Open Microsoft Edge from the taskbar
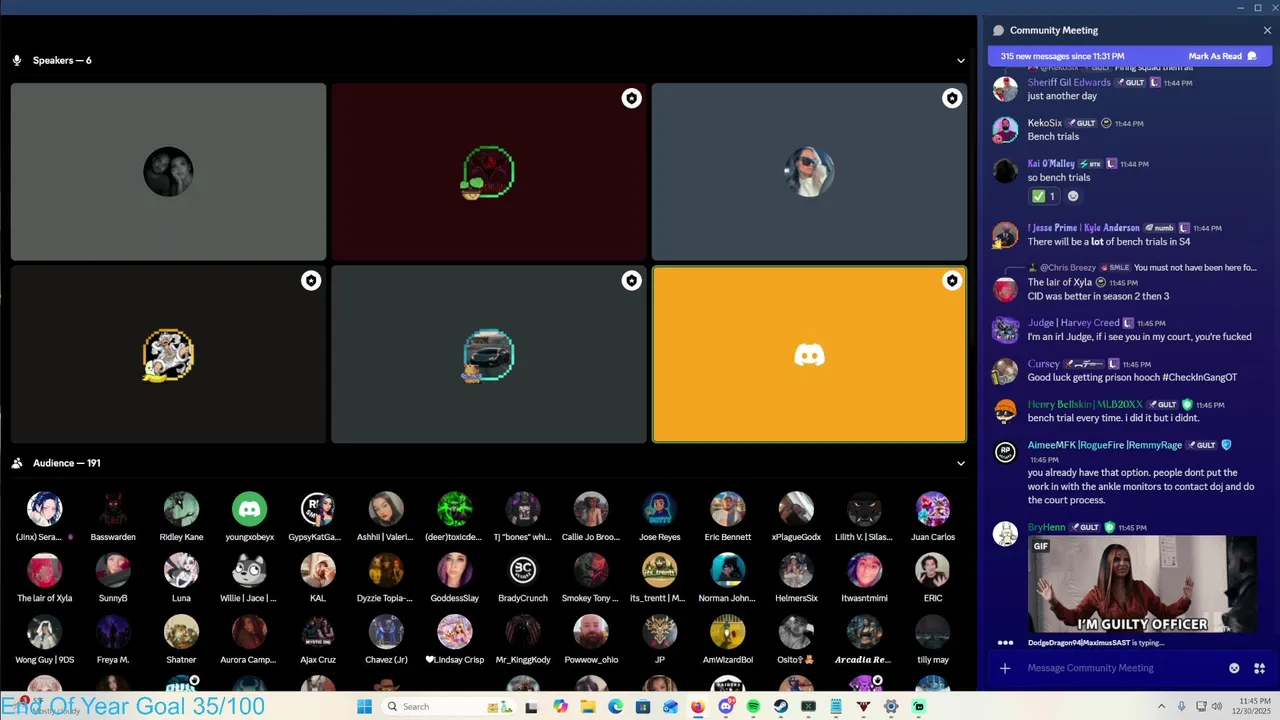The height and width of the screenshot is (720, 1280). 615,707
